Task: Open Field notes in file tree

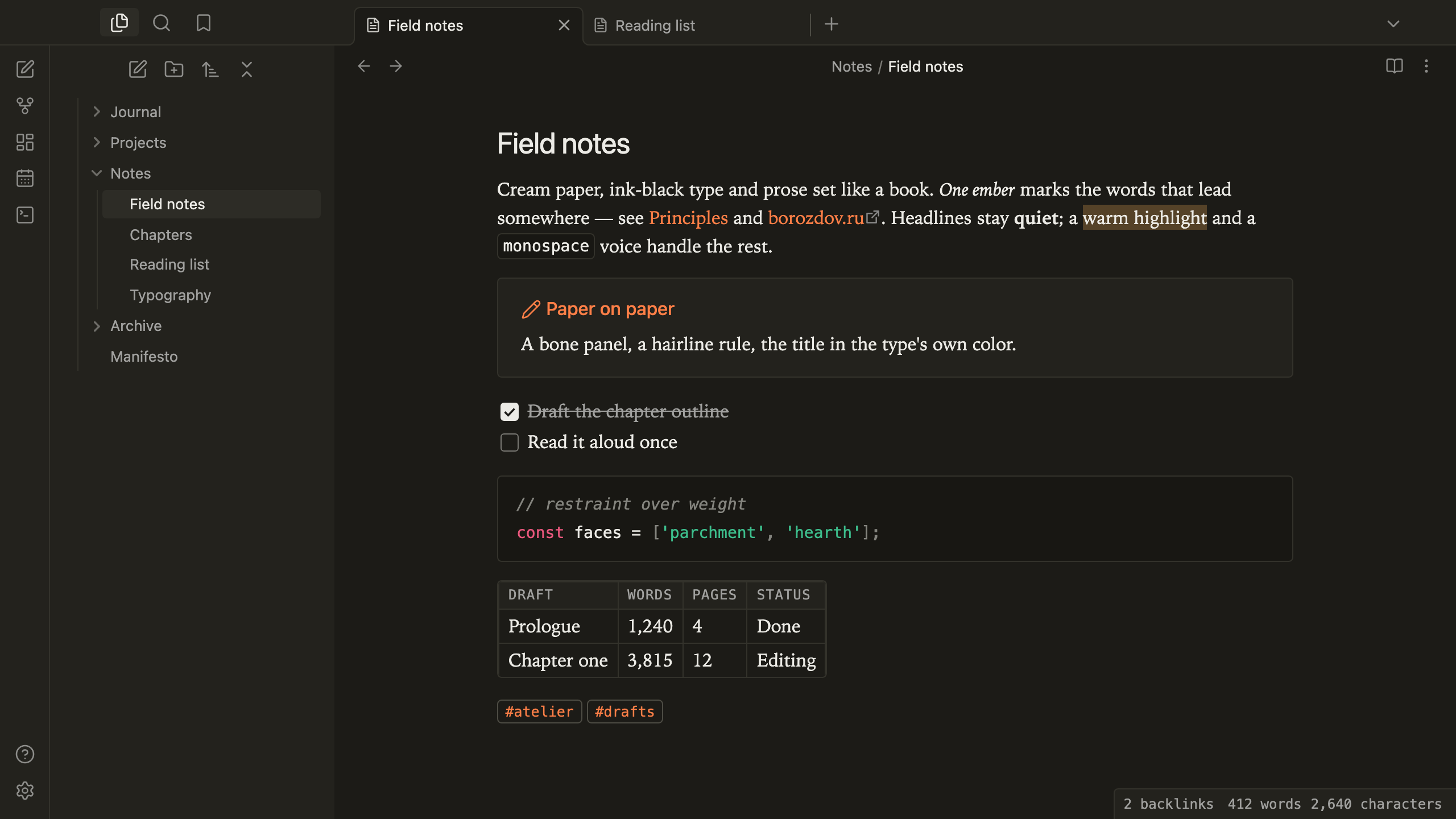Action: pos(212,204)
